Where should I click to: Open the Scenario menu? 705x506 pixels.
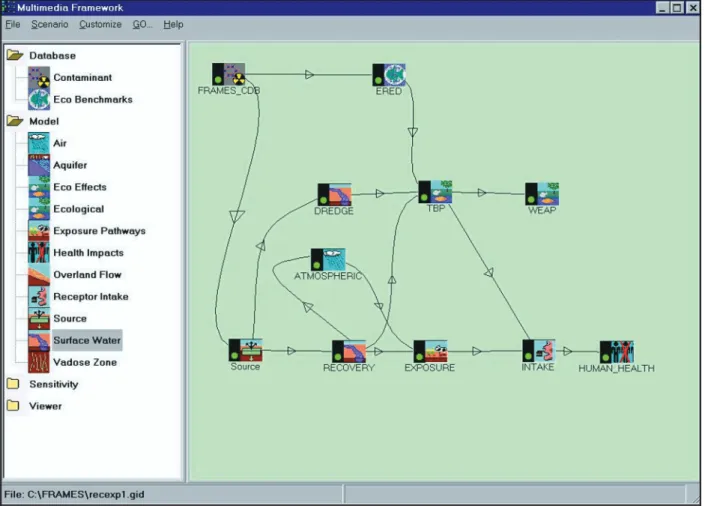(x=49, y=24)
